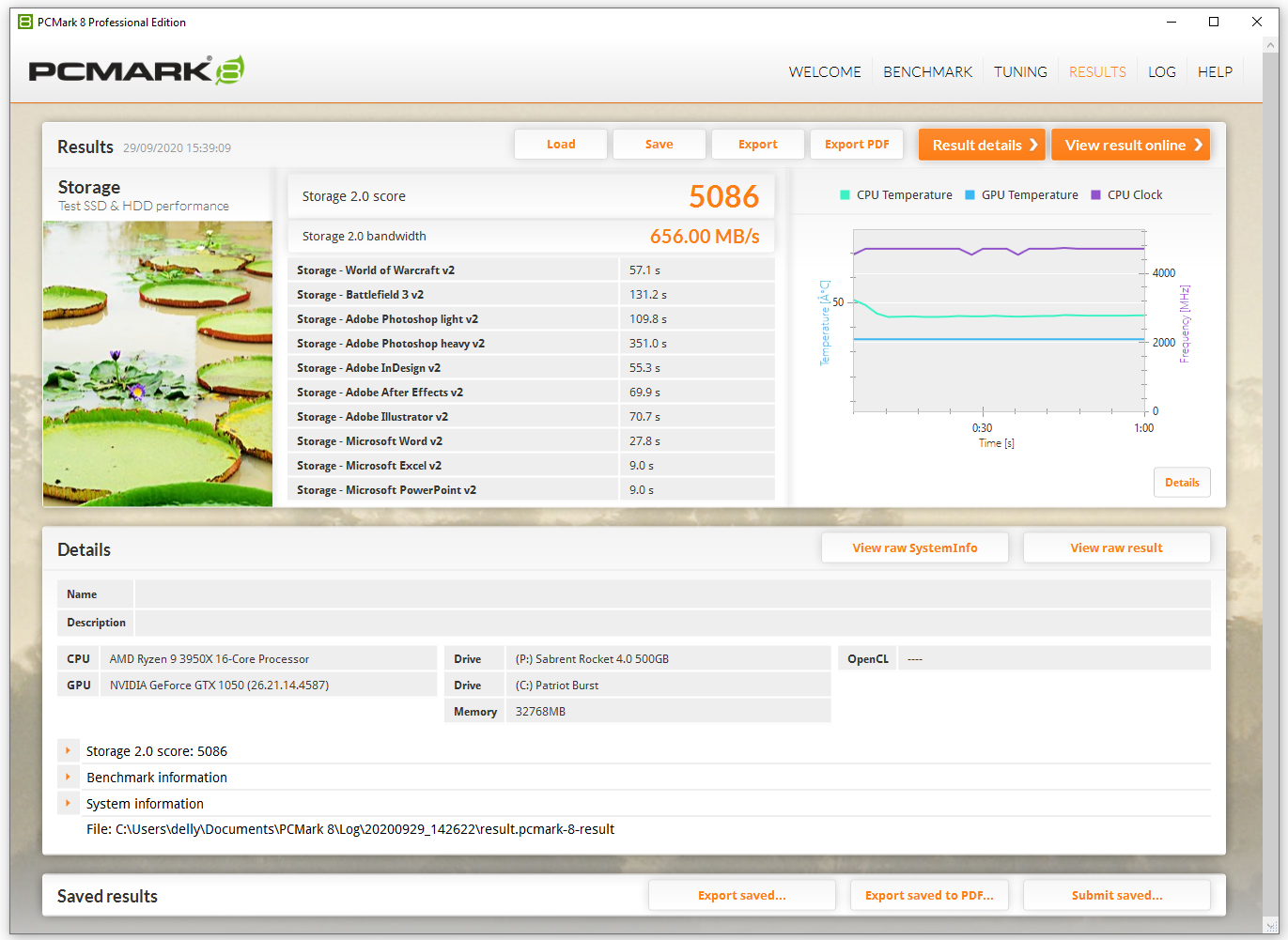
Task: Click the Patriot Burst drive value
Action: tap(557, 686)
